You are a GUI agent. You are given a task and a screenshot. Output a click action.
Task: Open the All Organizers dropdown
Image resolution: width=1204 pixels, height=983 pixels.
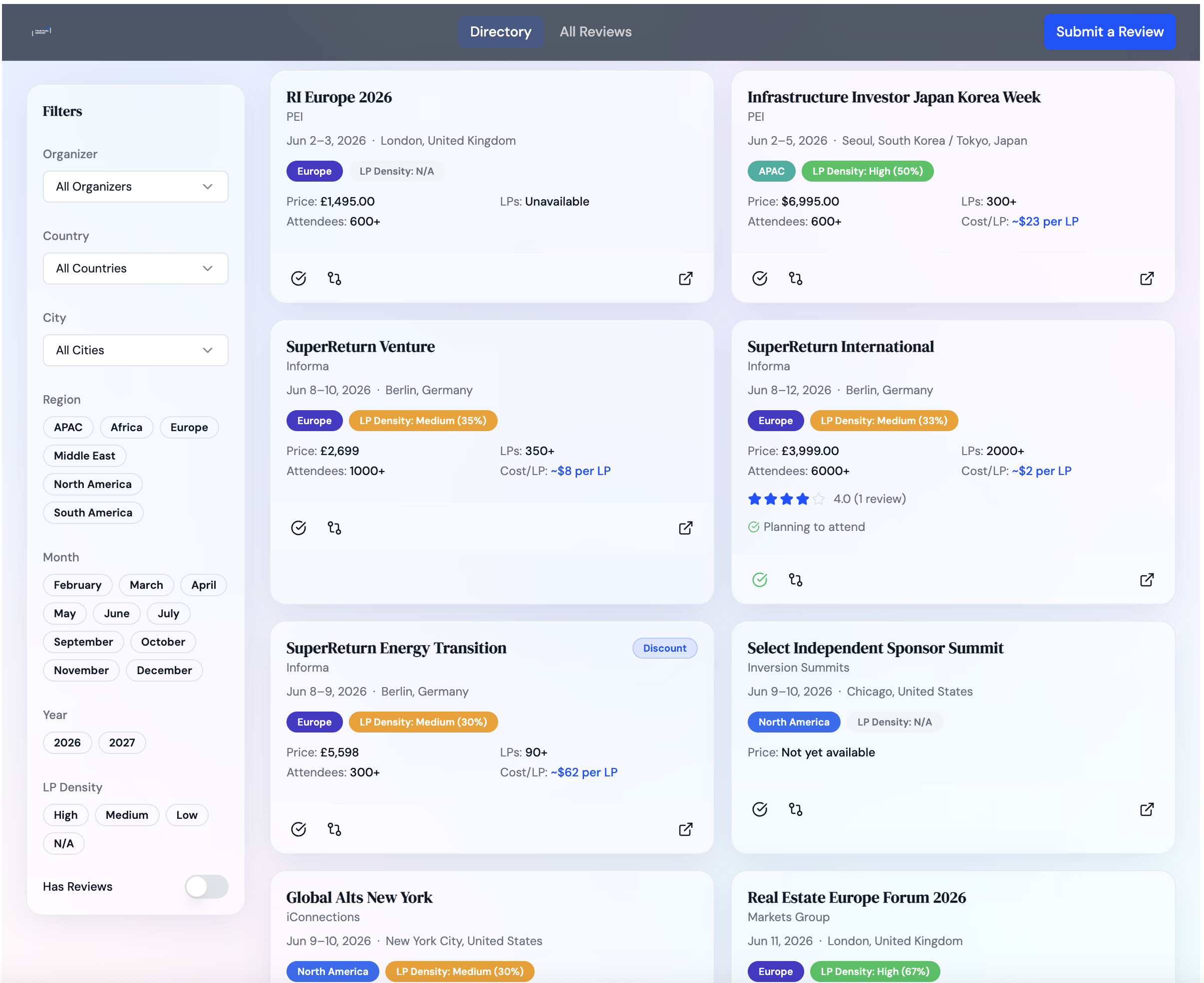pos(136,187)
